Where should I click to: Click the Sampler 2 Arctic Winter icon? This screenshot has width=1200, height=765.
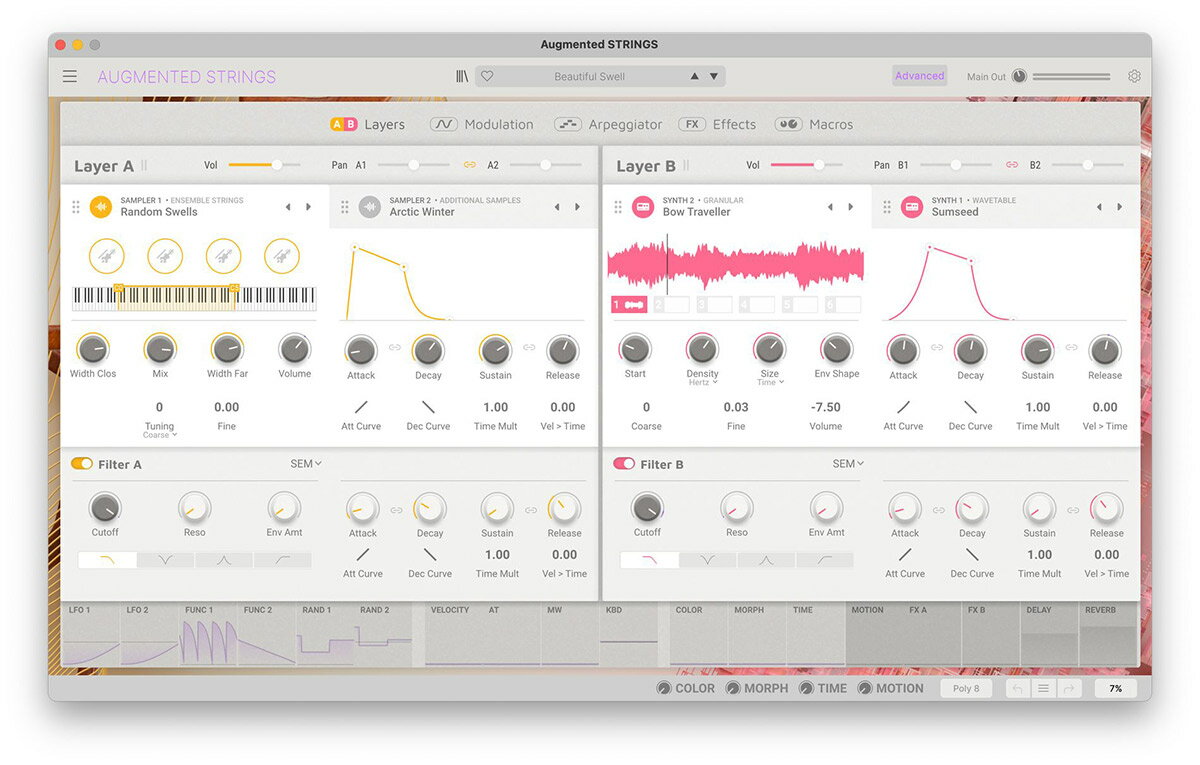click(370, 207)
